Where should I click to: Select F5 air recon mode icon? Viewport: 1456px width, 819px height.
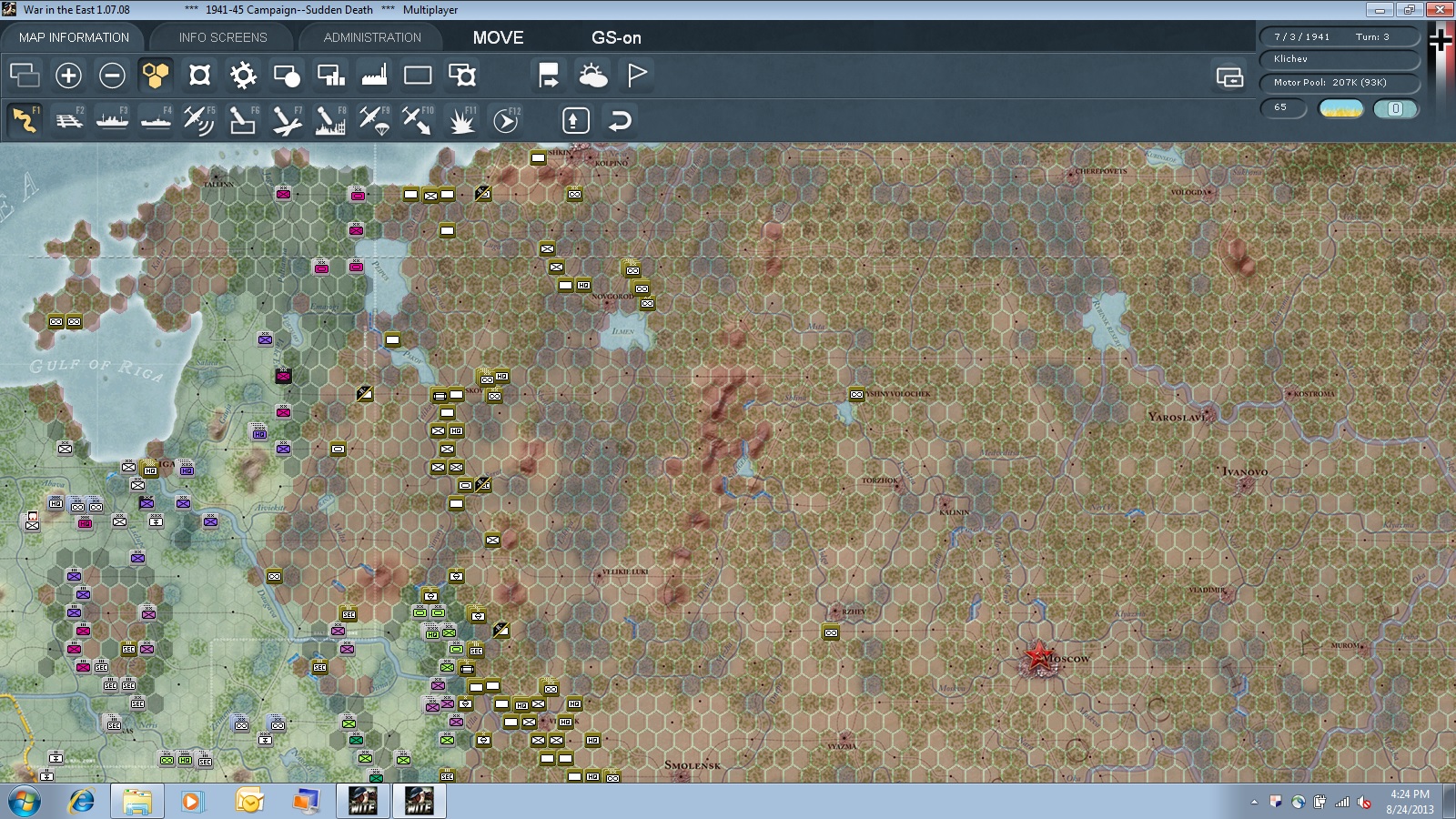click(199, 120)
